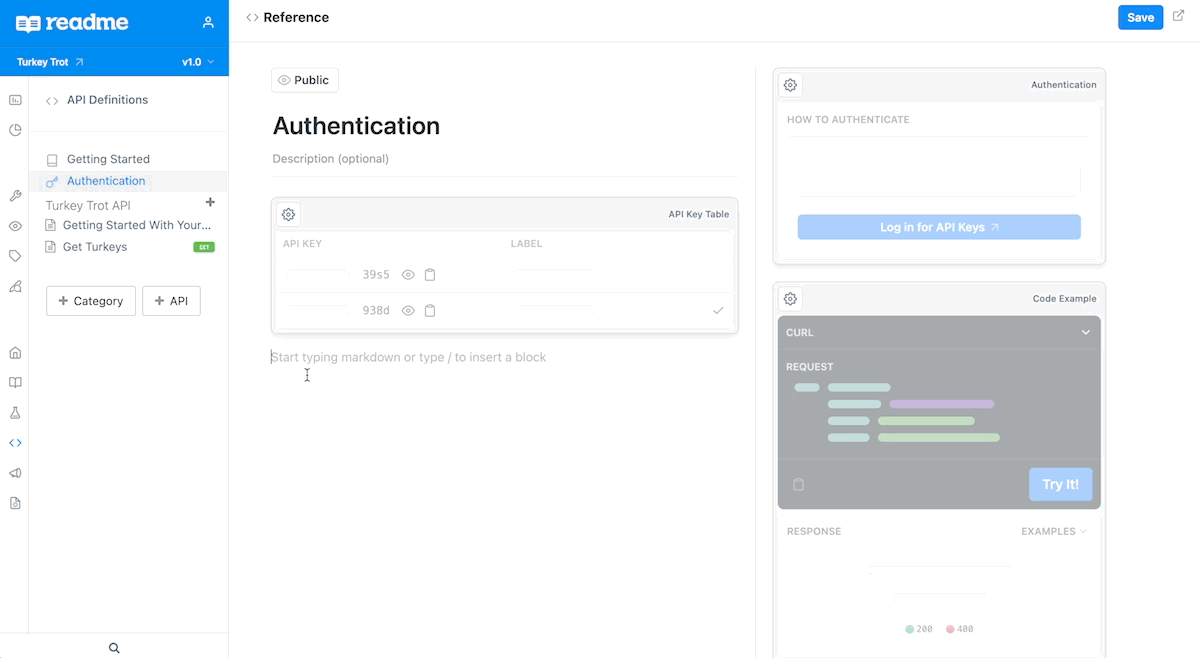Toggle the Public visibility badge
The width and height of the screenshot is (1200, 658).
click(x=304, y=79)
